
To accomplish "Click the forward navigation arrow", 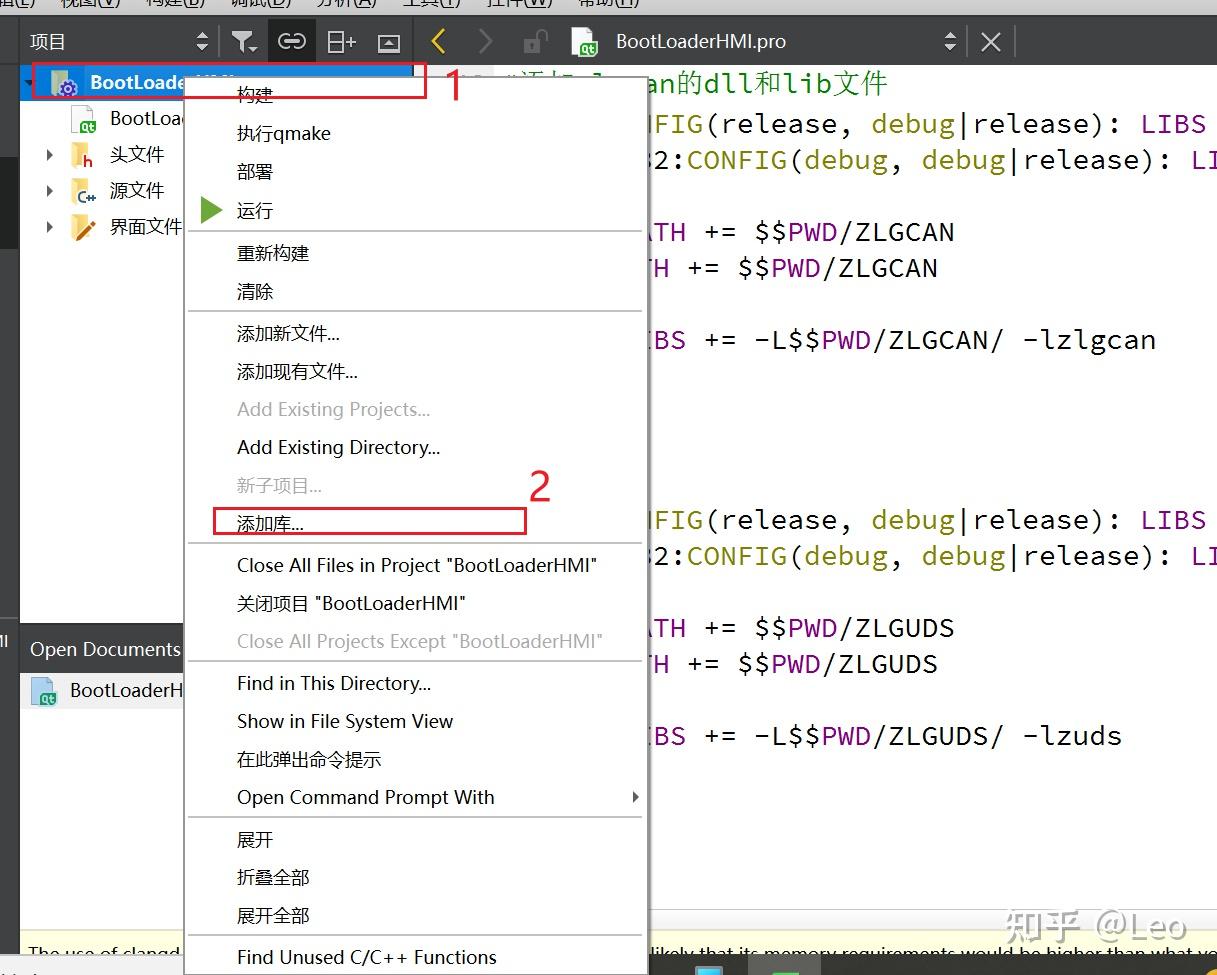I will tap(485, 41).
